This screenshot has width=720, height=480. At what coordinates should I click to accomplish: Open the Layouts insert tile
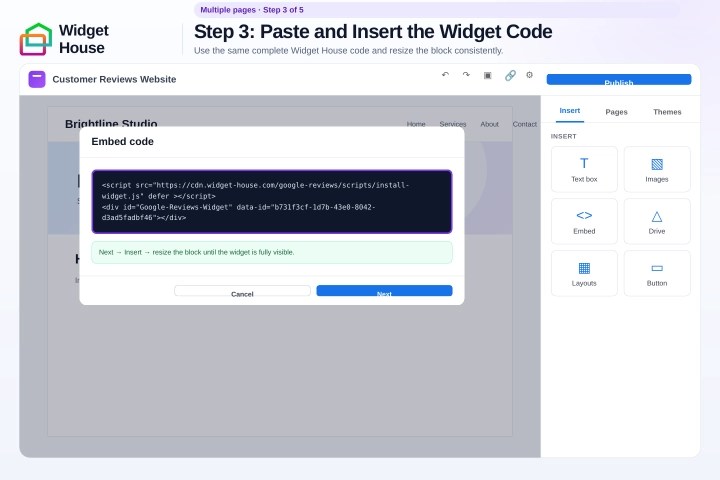(x=584, y=273)
